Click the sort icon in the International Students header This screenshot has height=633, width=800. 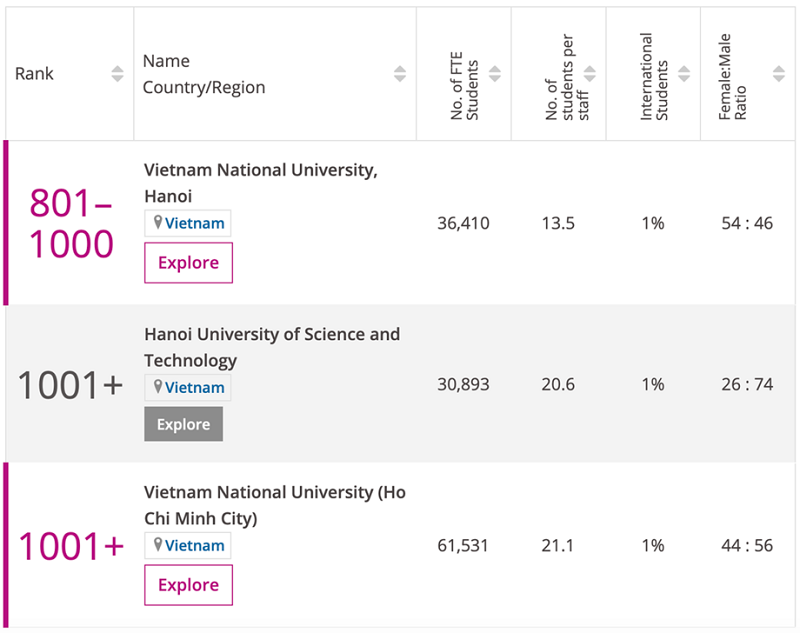pos(684,72)
